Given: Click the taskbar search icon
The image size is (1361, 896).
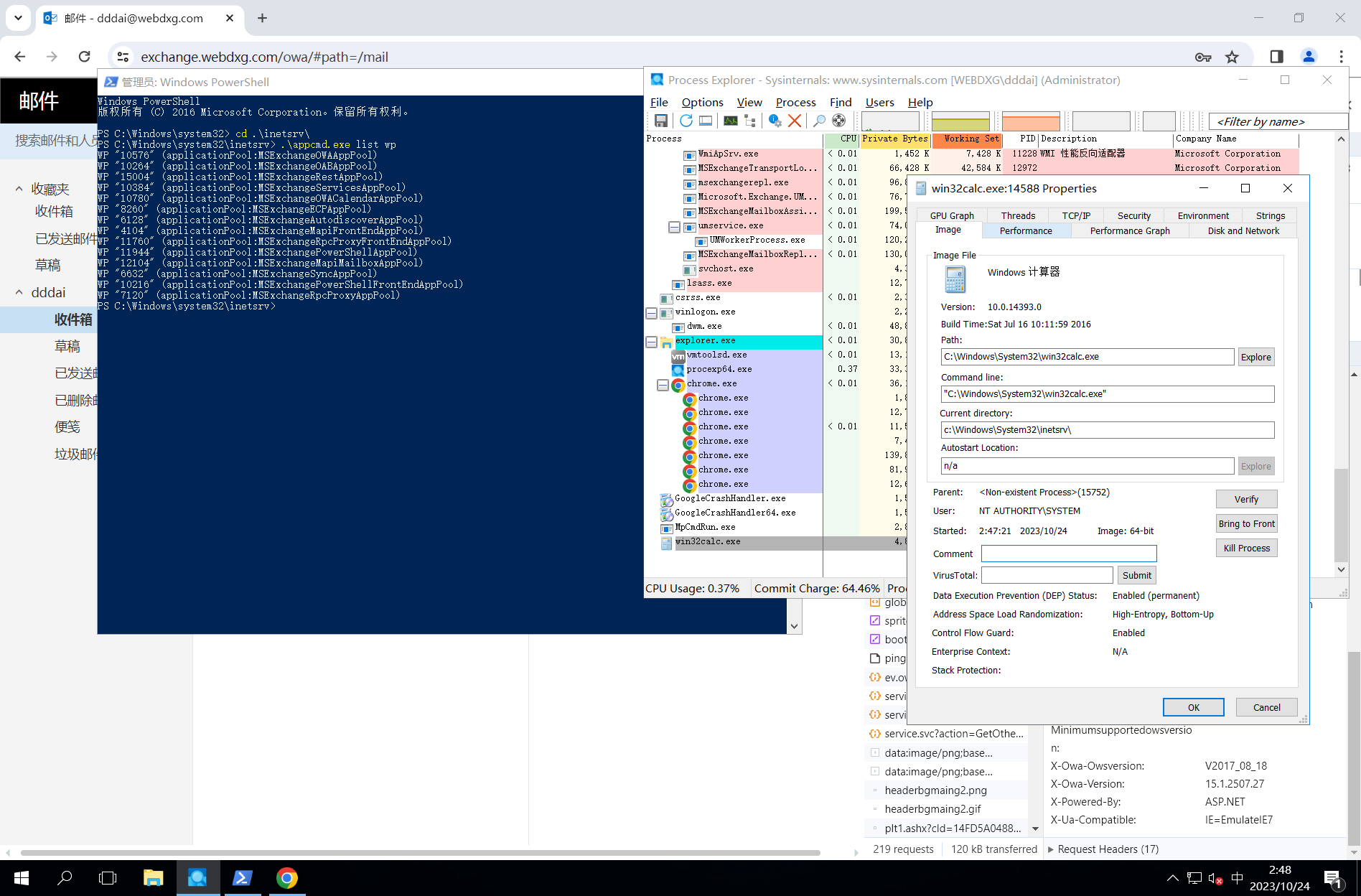Looking at the screenshot, I should [65, 878].
